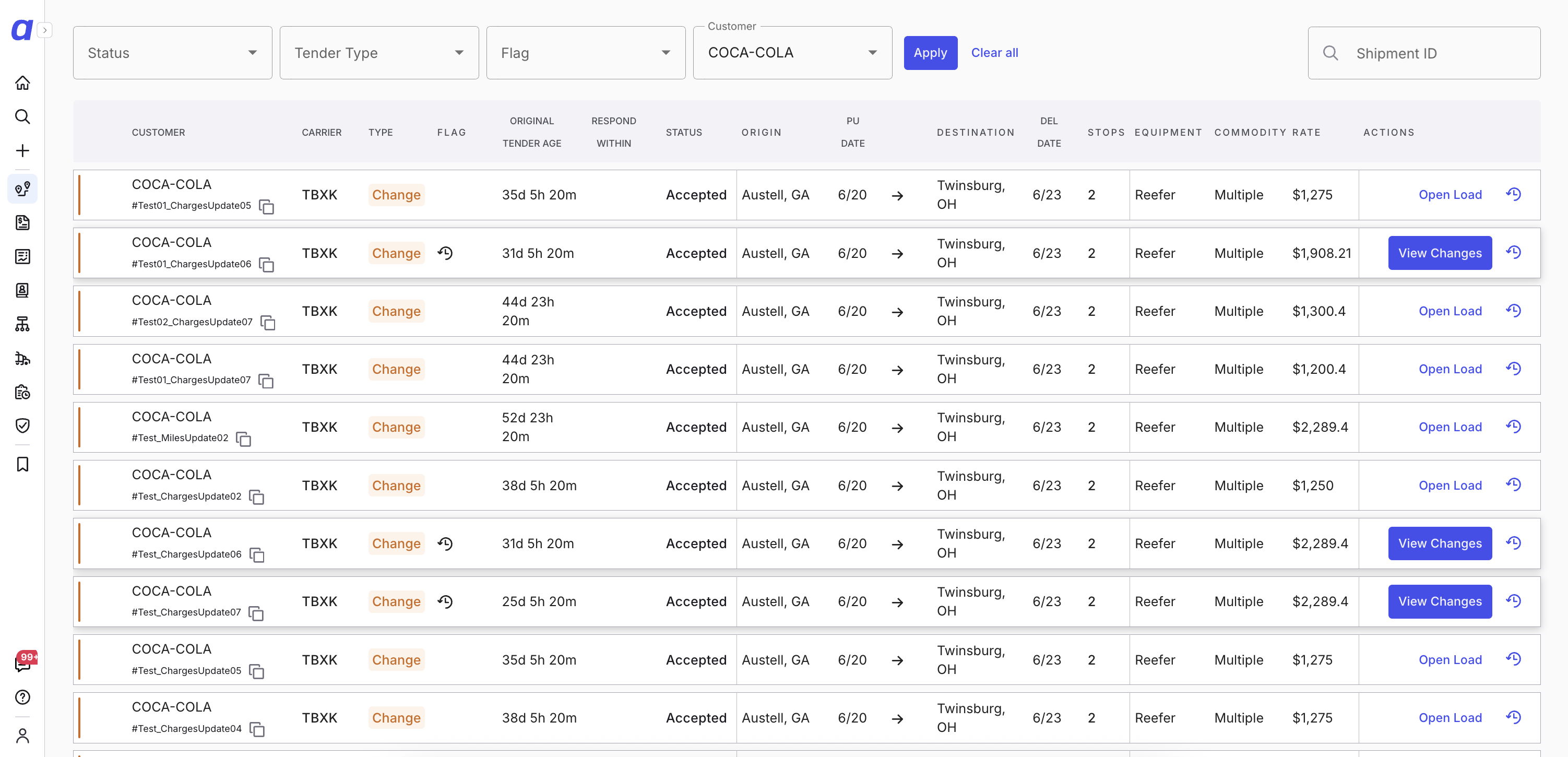Click flag history icon for #Test_ChargesUpdate07
Image resolution: width=1568 pixels, height=757 pixels.
coord(446,602)
